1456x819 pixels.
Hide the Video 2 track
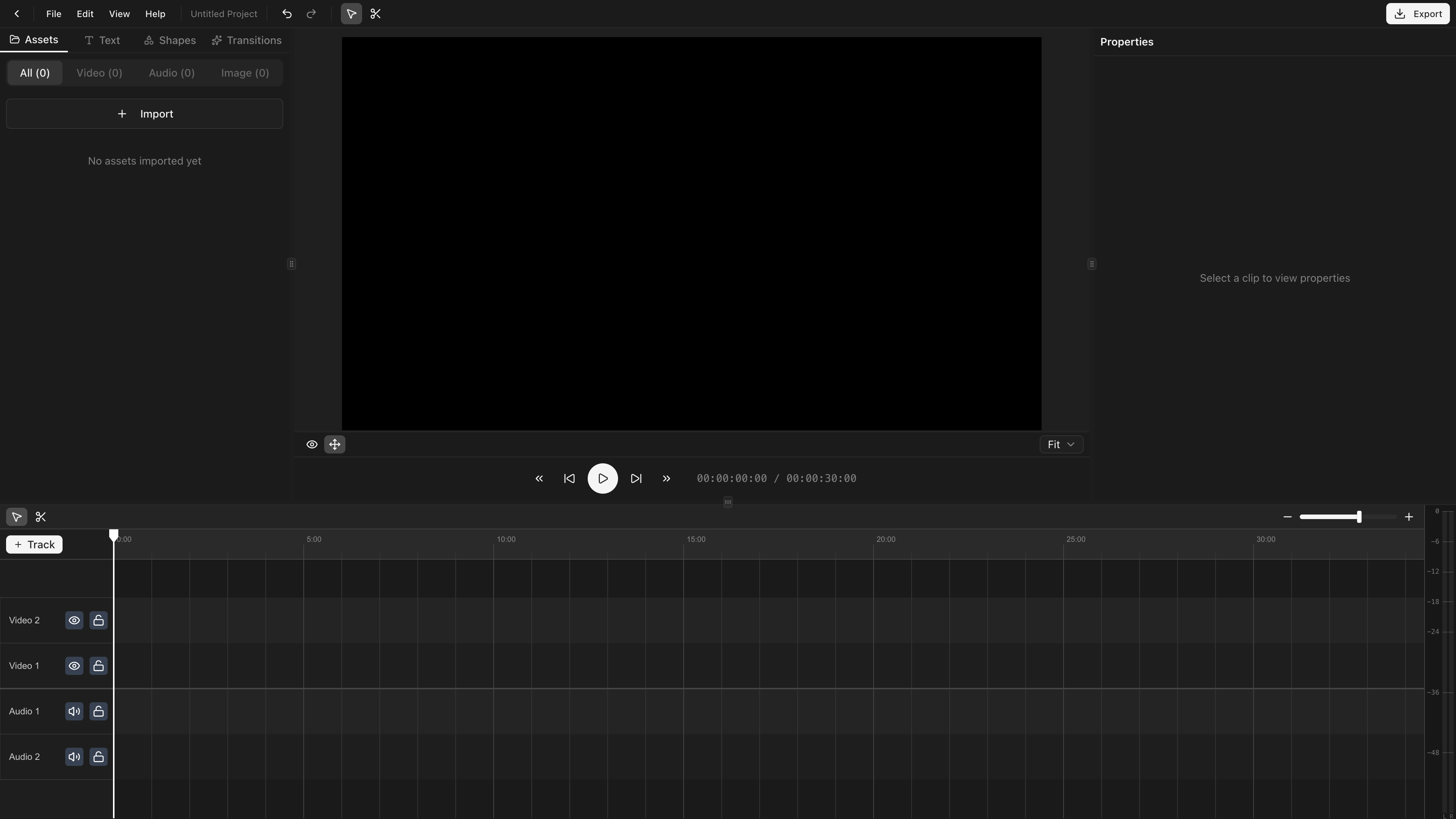[x=74, y=620]
